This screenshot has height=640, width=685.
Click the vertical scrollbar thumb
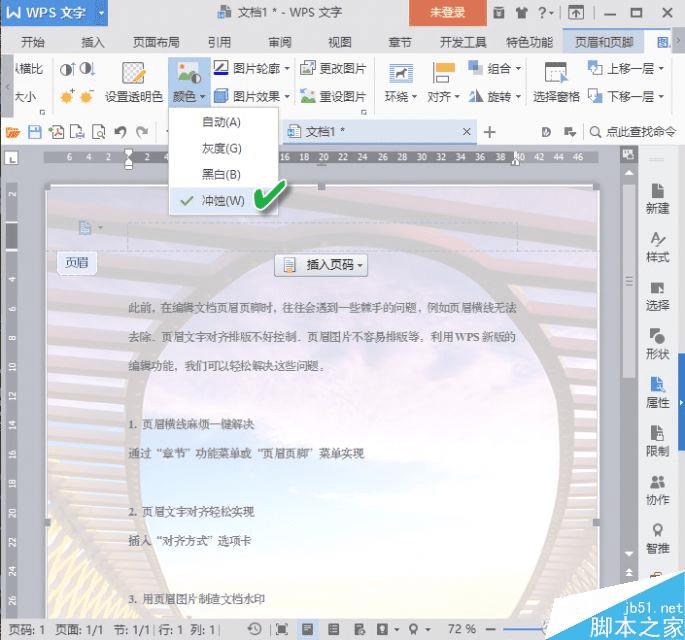629,280
